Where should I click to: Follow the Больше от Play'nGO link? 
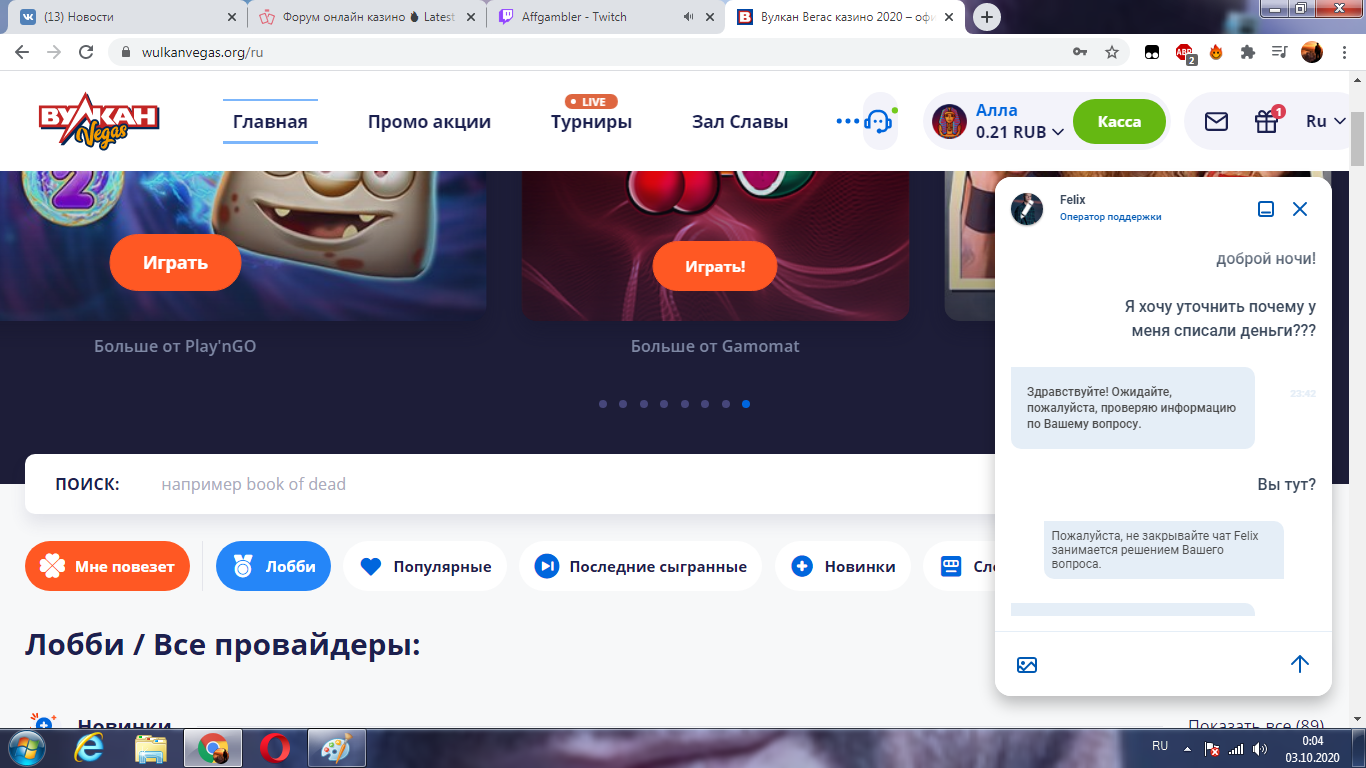[x=175, y=346]
